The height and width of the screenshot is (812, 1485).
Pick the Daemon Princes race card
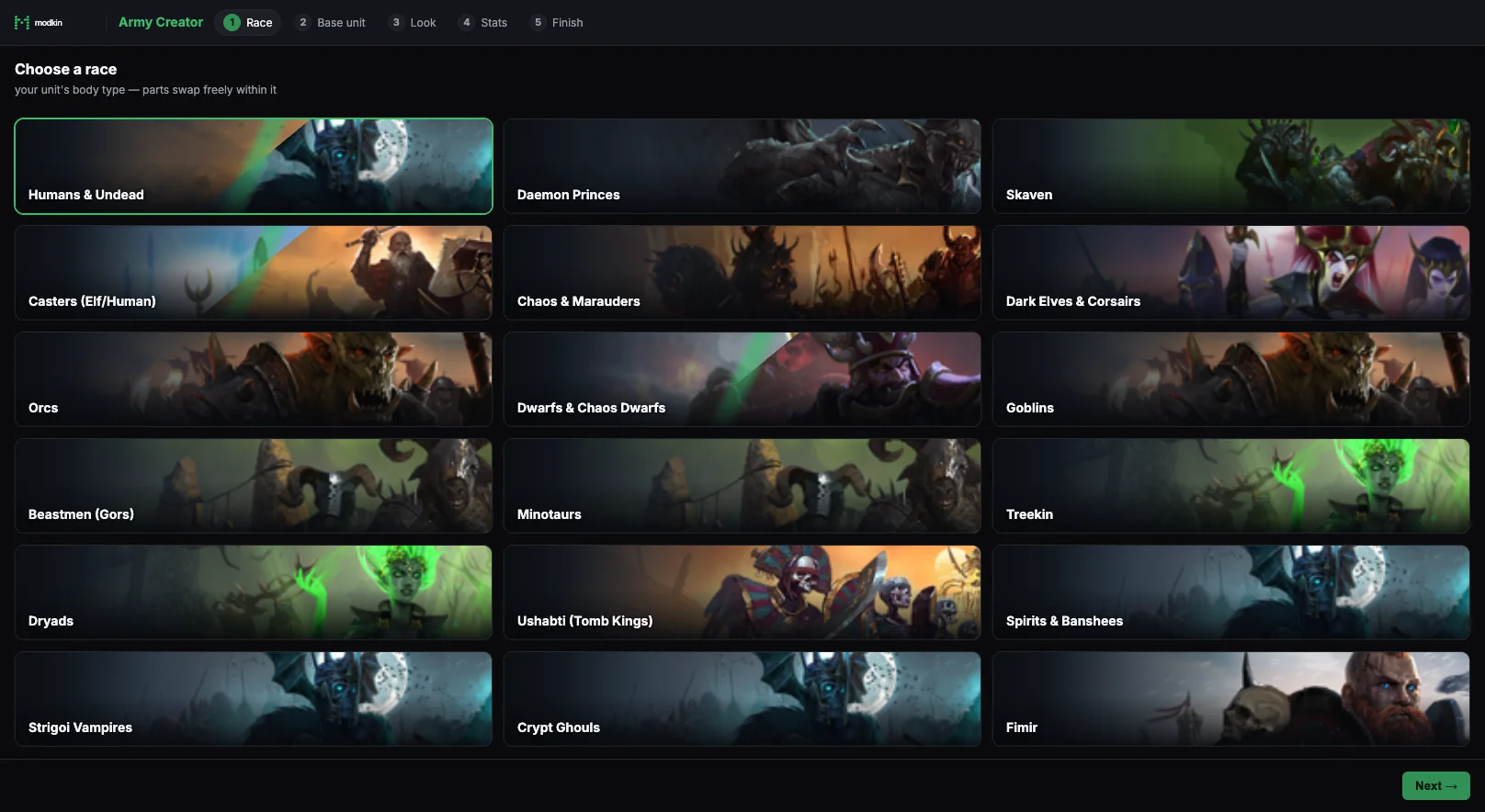pos(742,166)
